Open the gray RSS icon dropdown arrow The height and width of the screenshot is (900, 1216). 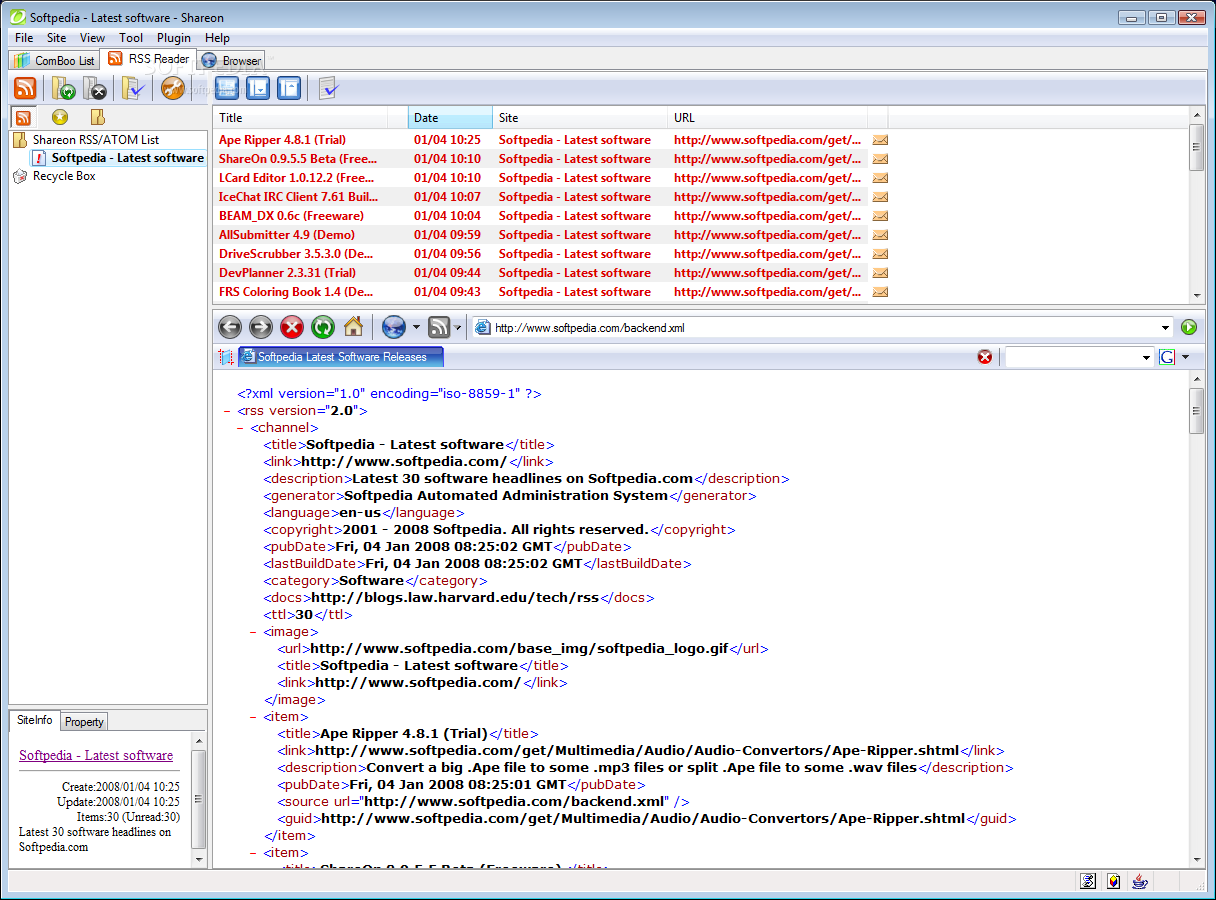click(458, 327)
